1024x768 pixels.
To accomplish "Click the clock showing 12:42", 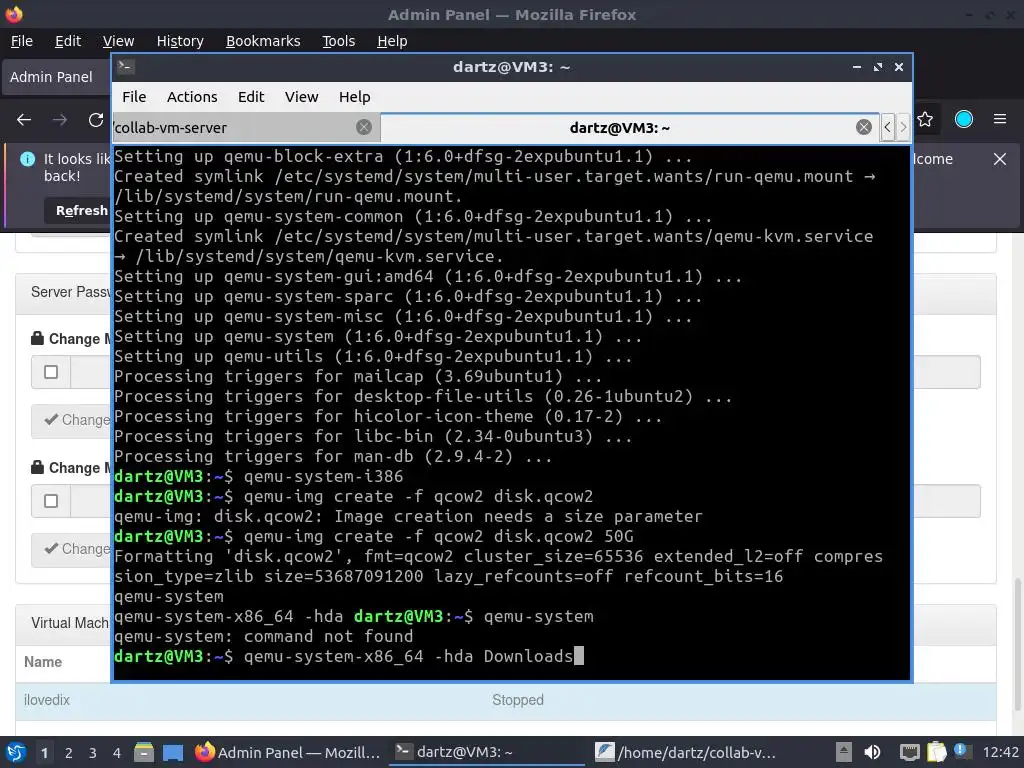I will point(1000,753).
